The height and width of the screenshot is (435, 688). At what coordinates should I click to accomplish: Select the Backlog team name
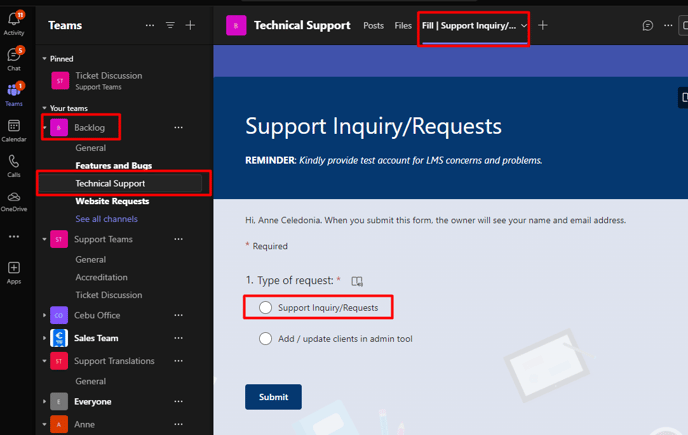[x=90, y=128]
